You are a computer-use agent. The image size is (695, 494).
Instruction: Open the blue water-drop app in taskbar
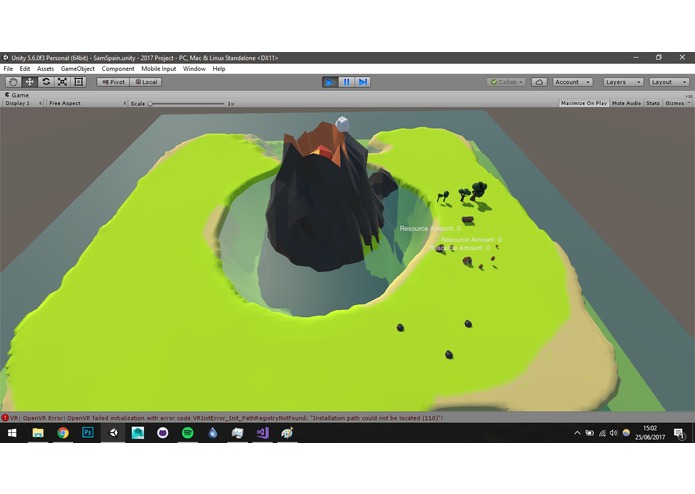pyautogui.click(x=213, y=433)
